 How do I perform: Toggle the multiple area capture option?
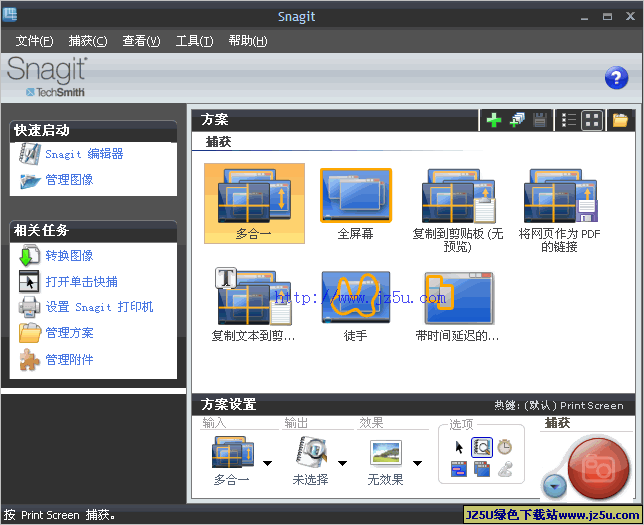point(482,469)
